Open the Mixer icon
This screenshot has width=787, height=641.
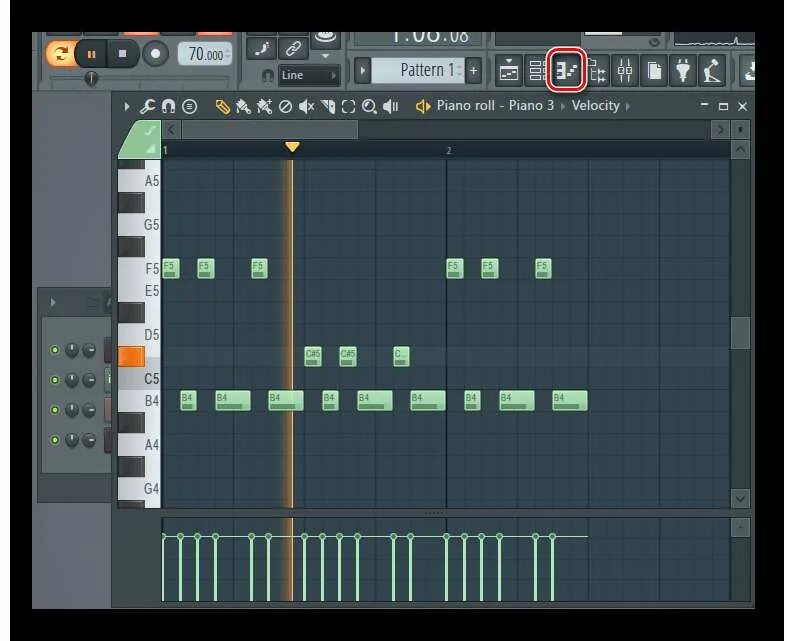(x=625, y=71)
